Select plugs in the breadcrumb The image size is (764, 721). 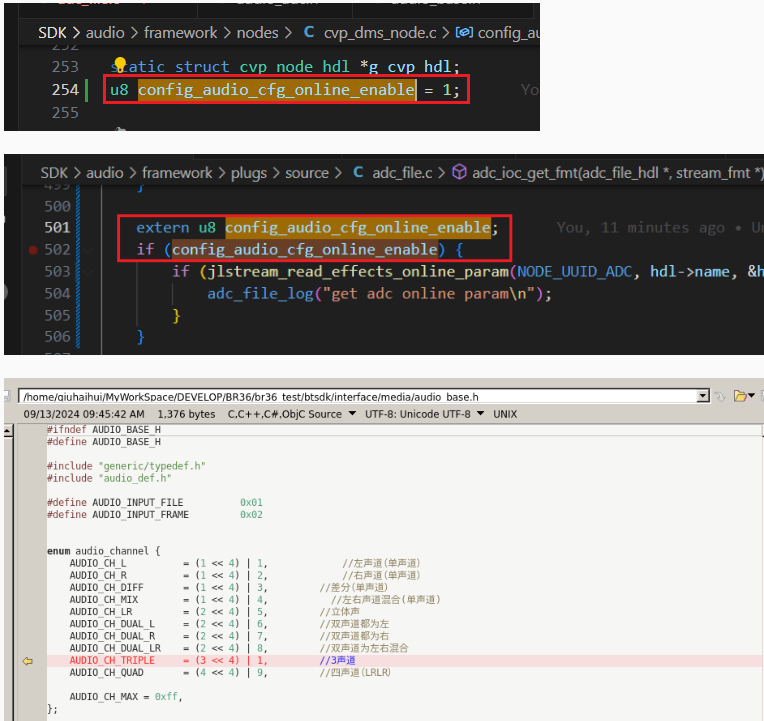(x=248, y=172)
